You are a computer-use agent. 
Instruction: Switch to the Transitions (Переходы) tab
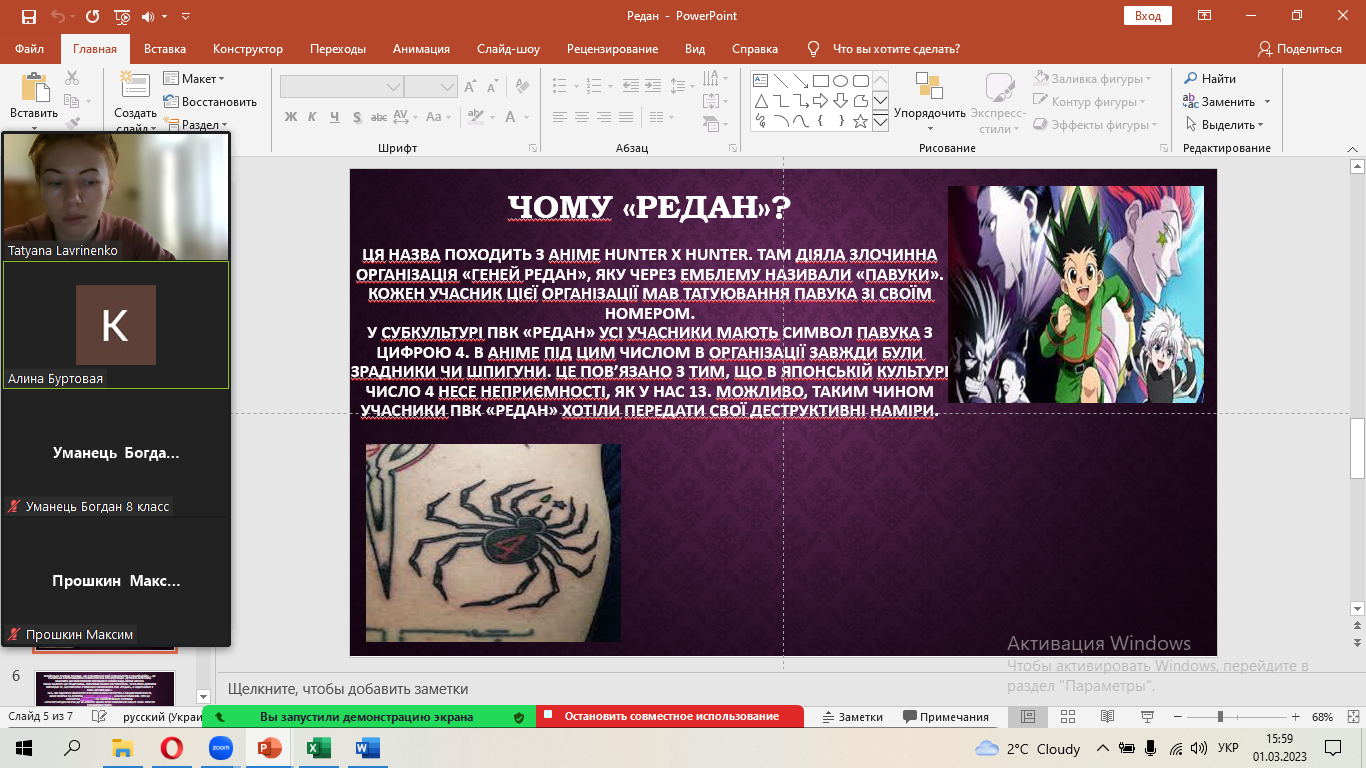click(x=338, y=48)
